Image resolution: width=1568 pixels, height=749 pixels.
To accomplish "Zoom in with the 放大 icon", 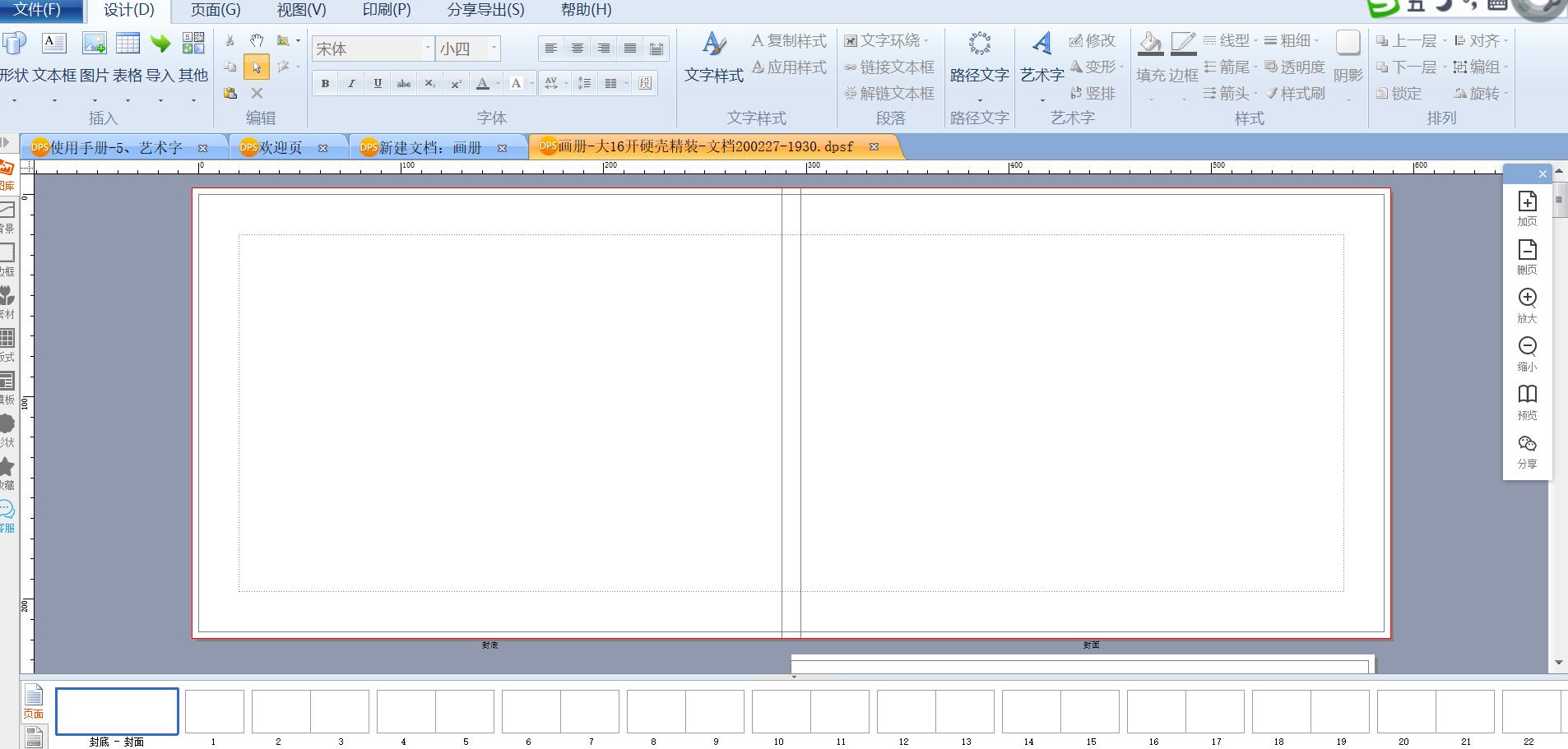I will click(x=1527, y=298).
